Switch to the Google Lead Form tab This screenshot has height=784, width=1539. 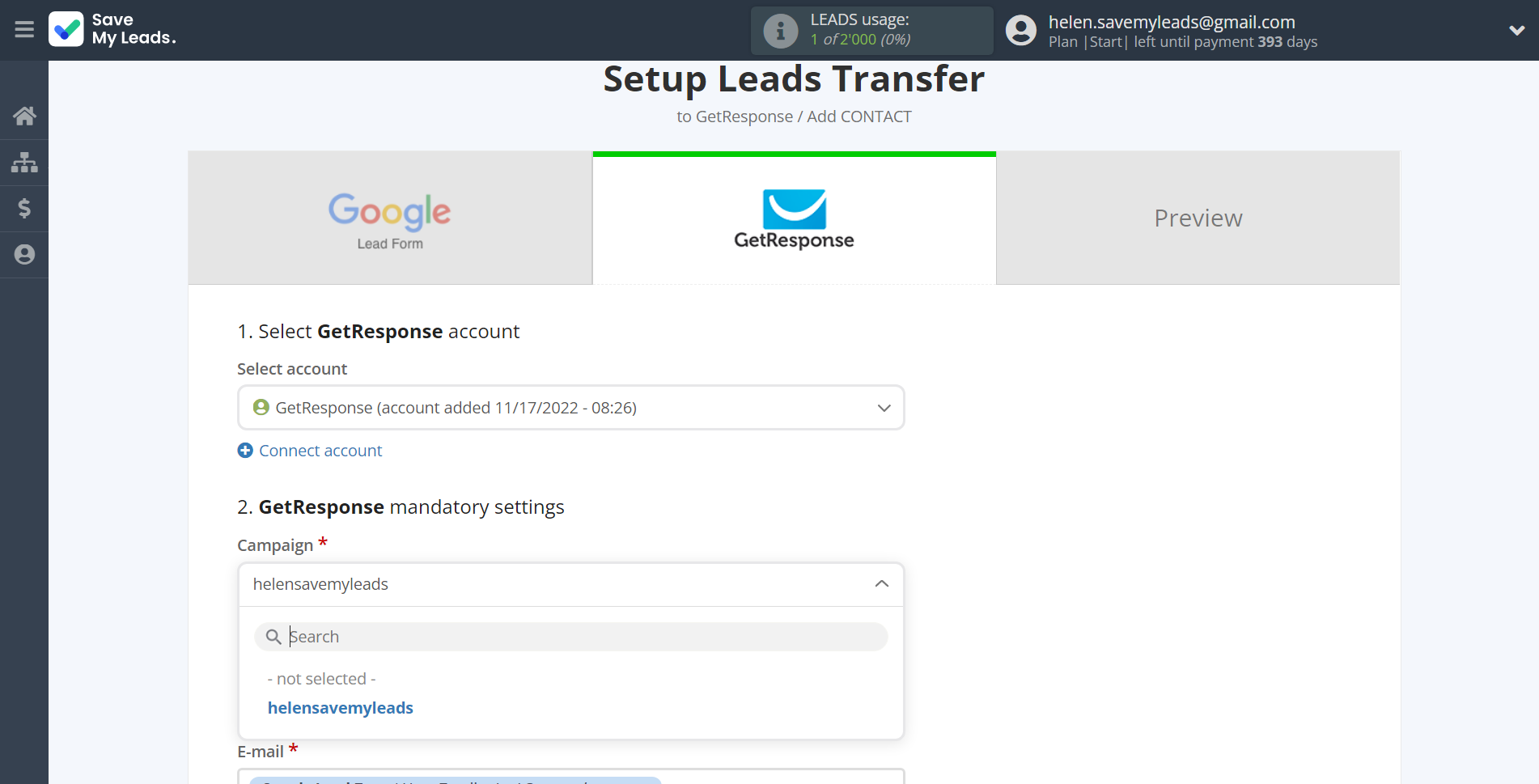coord(390,218)
